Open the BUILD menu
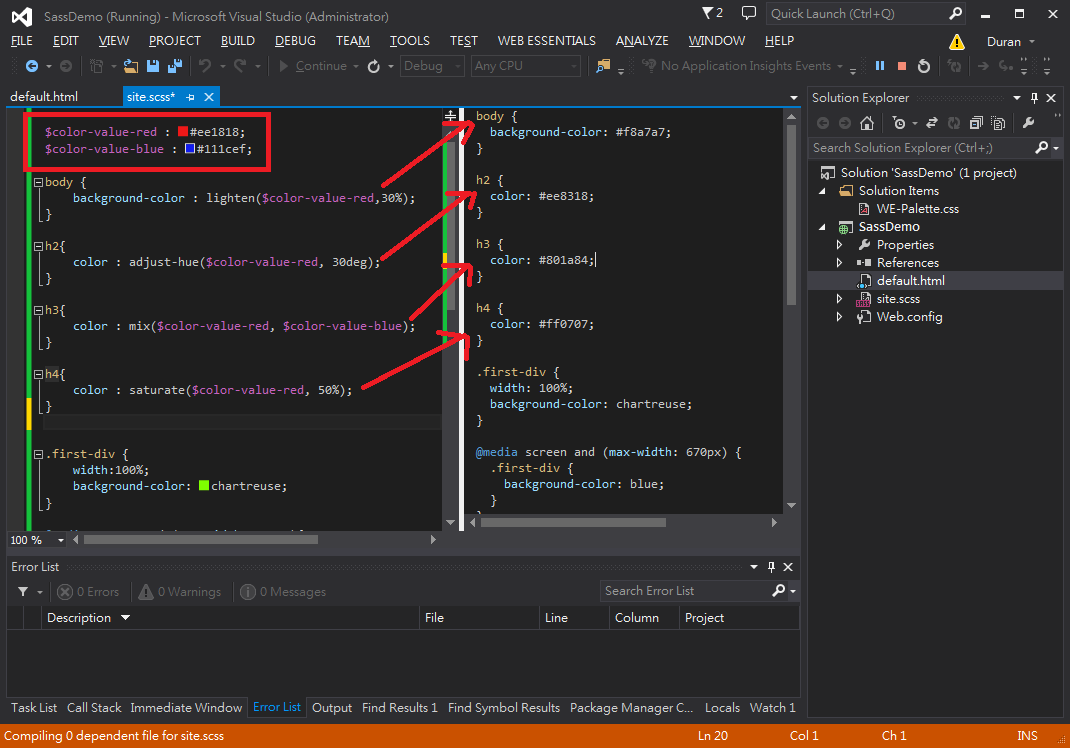 [x=237, y=41]
